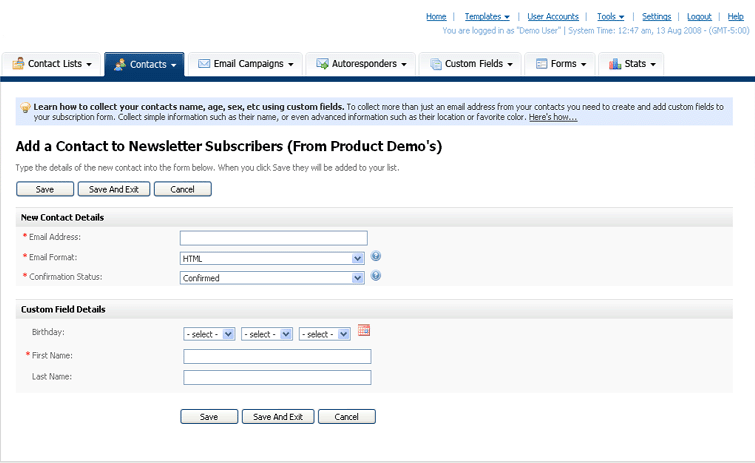The width and height of the screenshot is (755, 463).
Task: Open help icon next to Email Format
Action: point(376,256)
